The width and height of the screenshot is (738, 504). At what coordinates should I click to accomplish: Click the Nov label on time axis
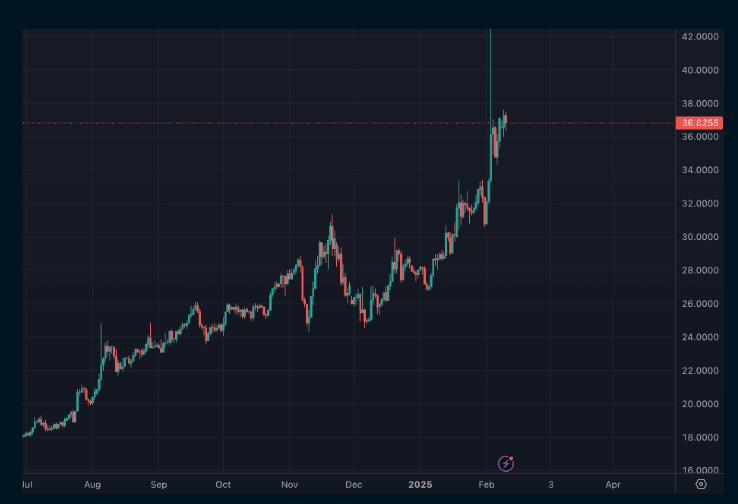(x=289, y=484)
